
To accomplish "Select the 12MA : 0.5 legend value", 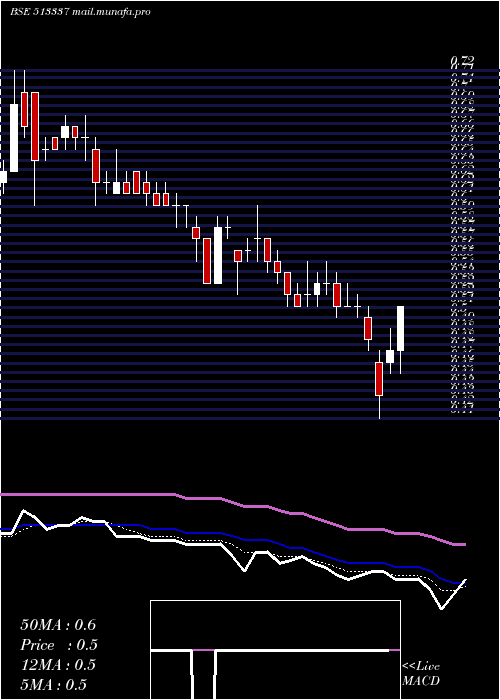I will coord(58,665).
